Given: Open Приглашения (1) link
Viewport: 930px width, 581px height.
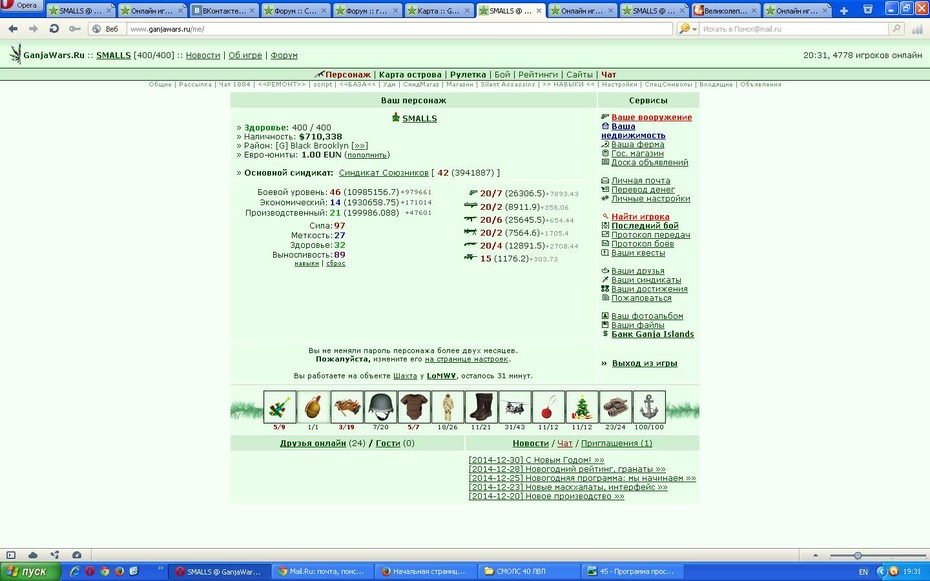Looking at the screenshot, I should coord(616,443).
